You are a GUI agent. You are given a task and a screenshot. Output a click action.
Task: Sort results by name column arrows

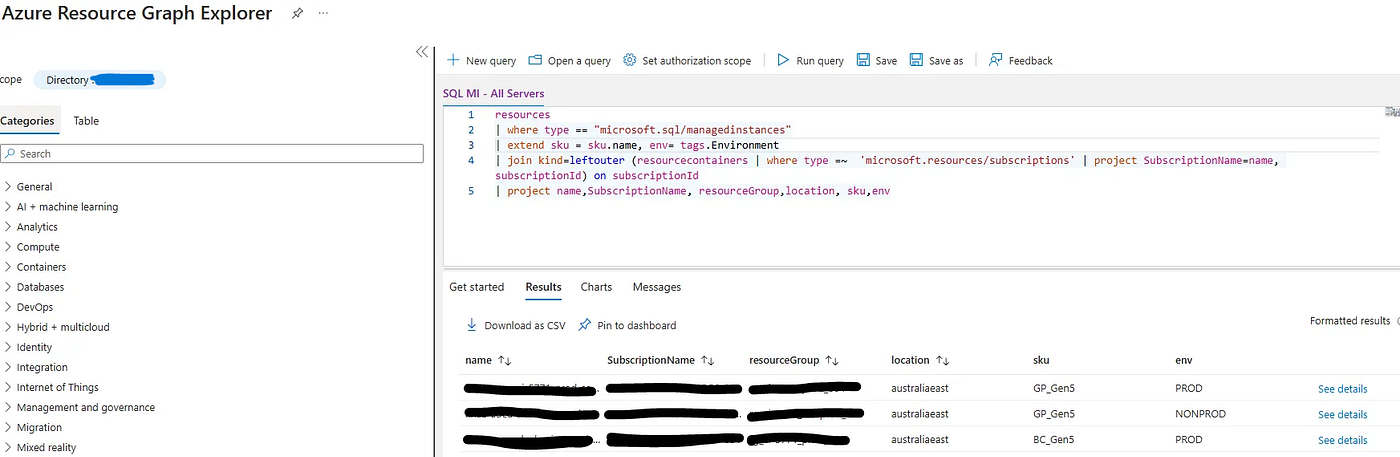505,360
